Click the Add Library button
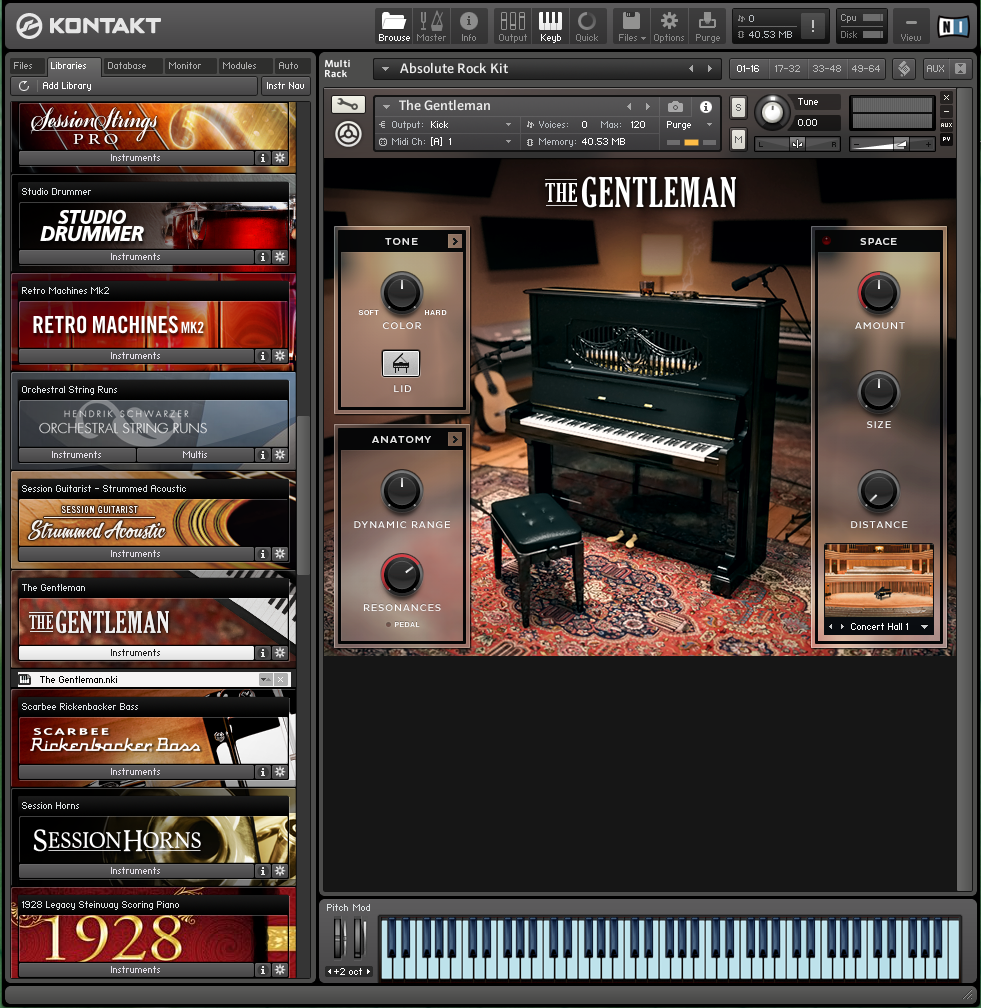The height and width of the screenshot is (1008, 981). (134, 86)
